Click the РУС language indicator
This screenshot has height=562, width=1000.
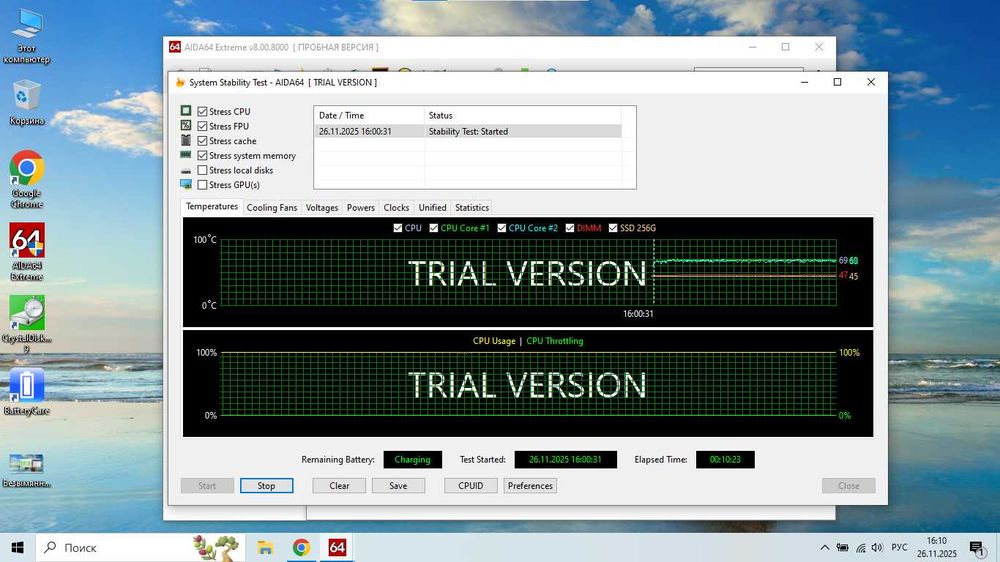click(x=899, y=547)
